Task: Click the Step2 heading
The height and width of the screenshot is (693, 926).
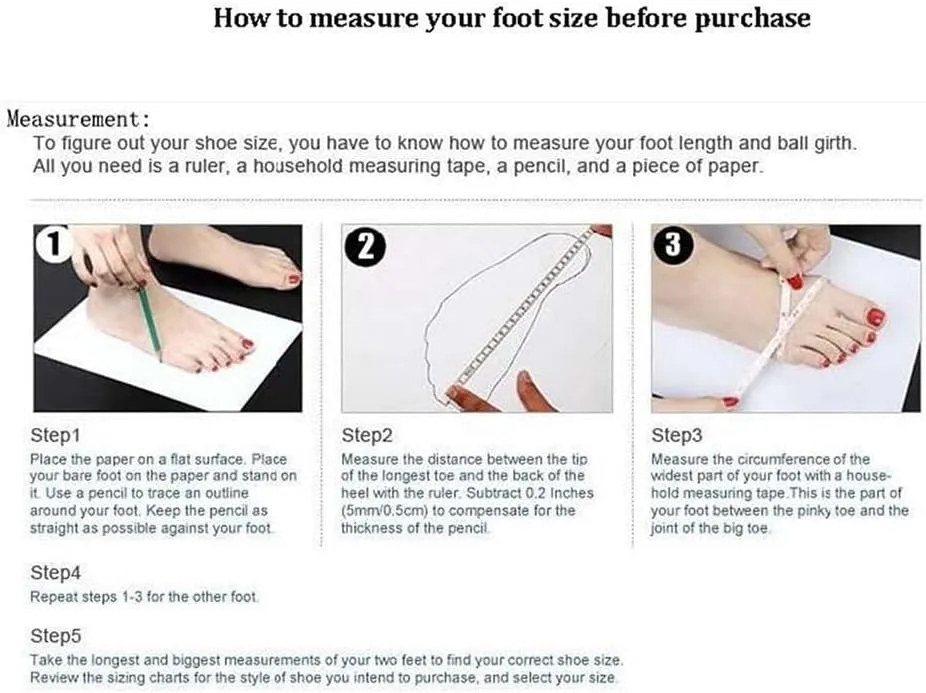Action: tap(366, 436)
